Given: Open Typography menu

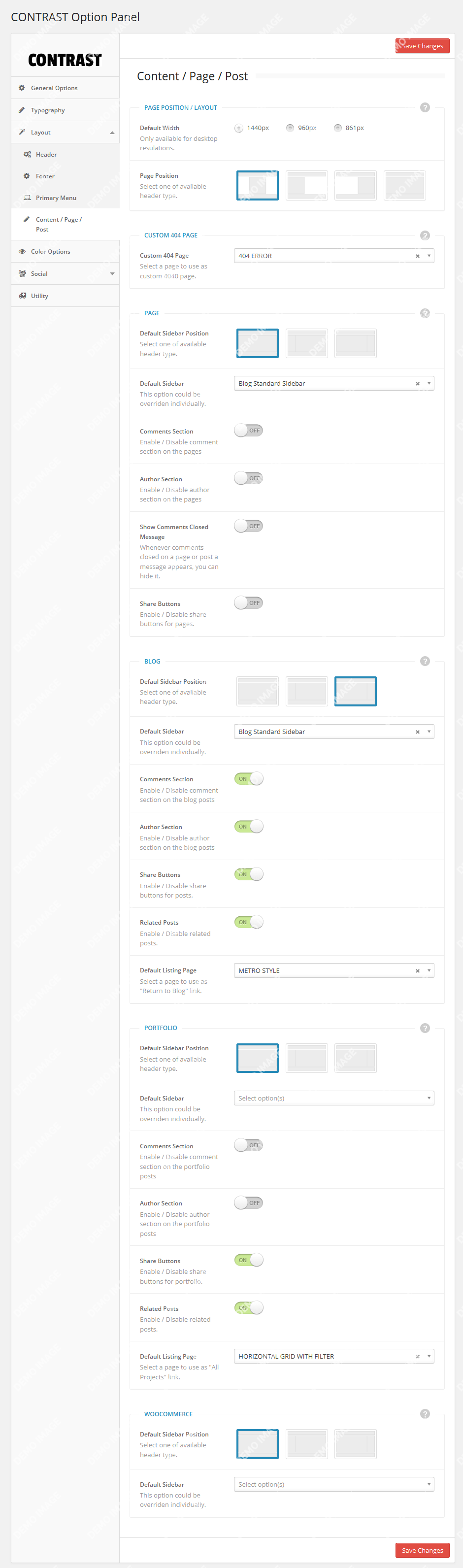Looking at the screenshot, I should 65,110.
